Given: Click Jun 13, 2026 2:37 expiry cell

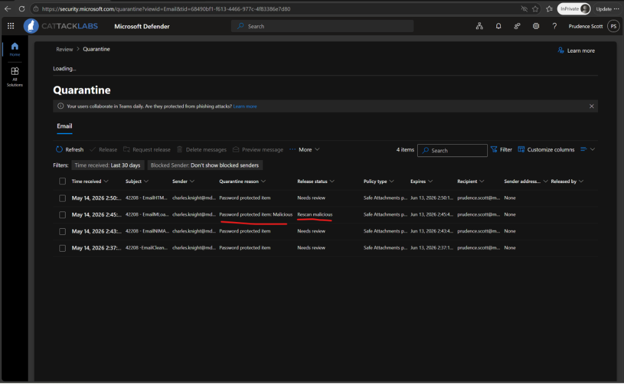Looking at the screenshot, I should [x=431, y=248].
